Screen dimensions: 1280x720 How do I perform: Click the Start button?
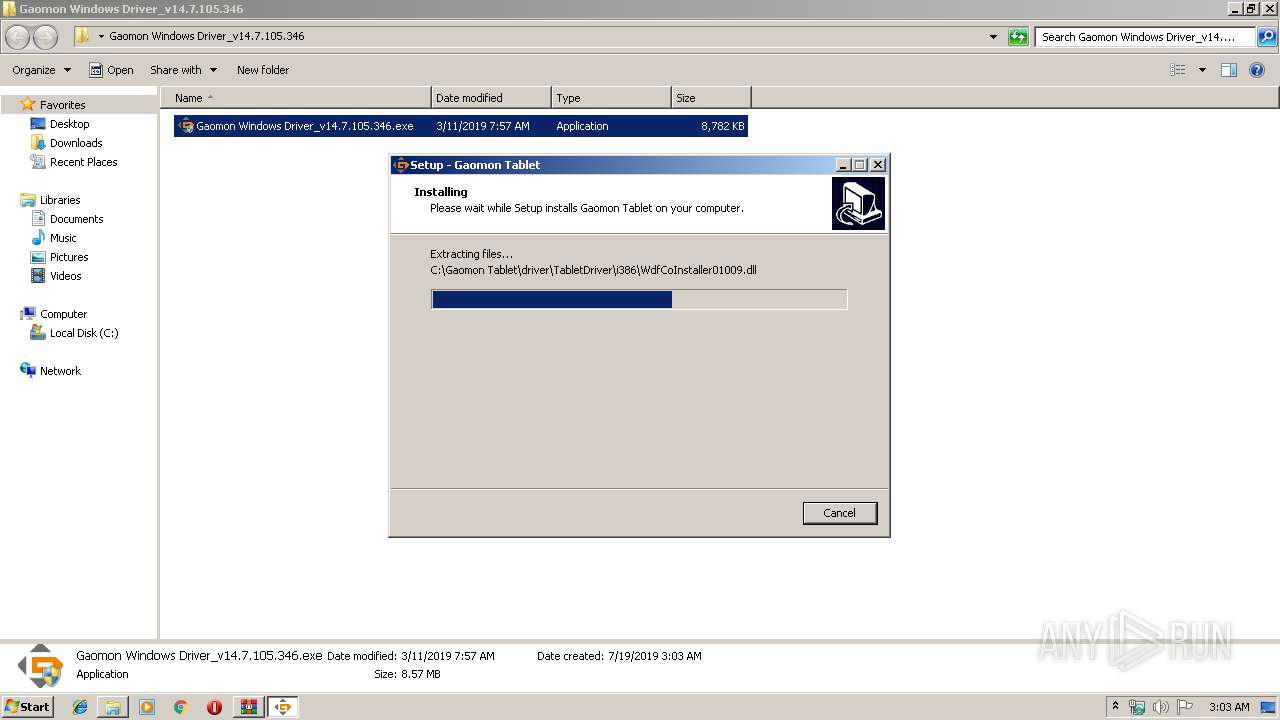(x=28, y=706)
